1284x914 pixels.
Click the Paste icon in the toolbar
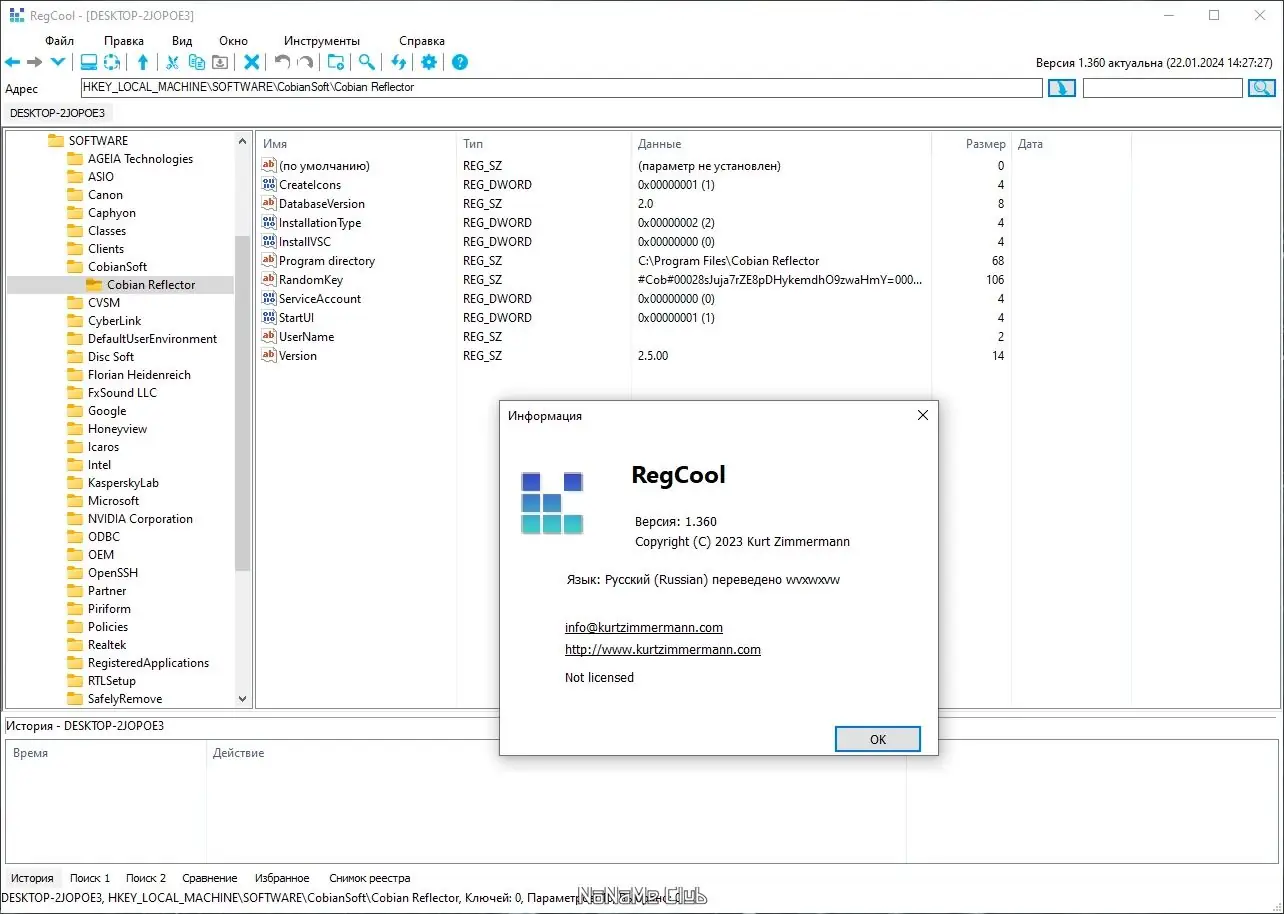[x=220, y=62]
